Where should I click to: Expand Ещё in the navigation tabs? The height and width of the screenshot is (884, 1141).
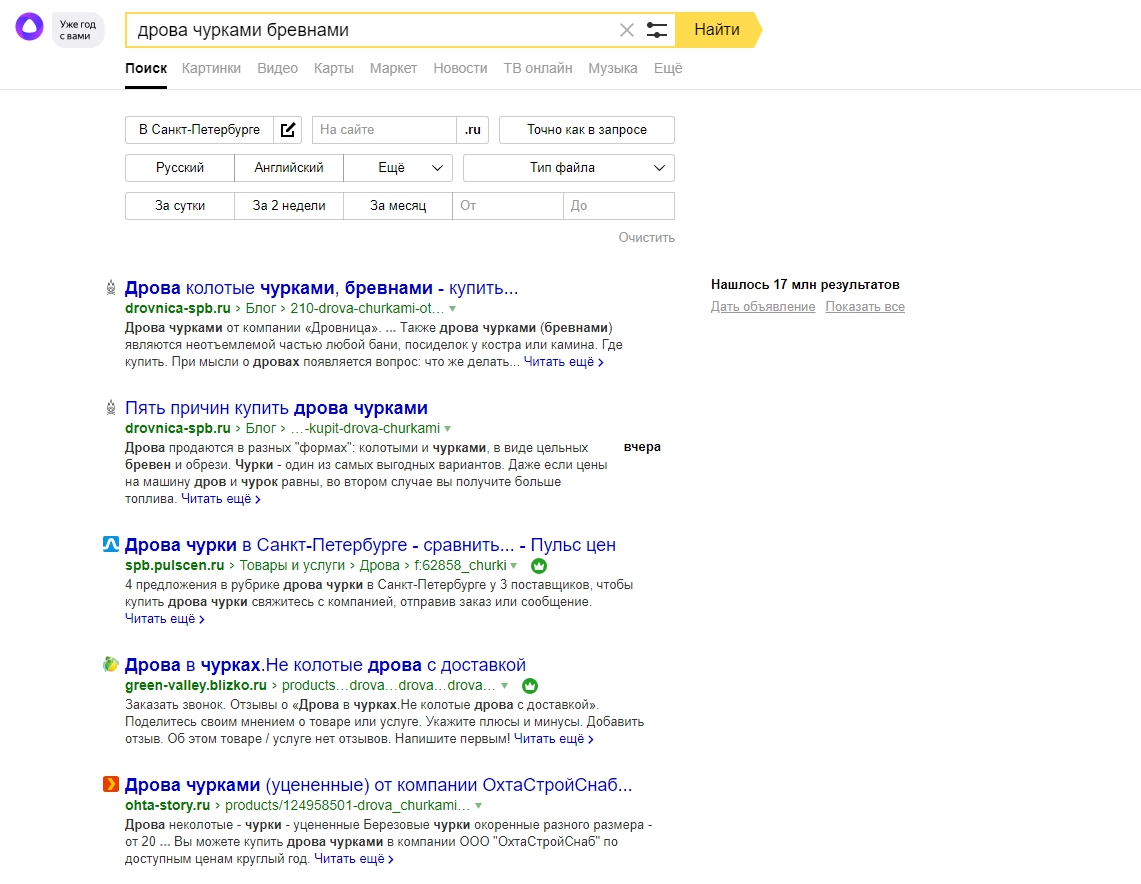point(668,68)
